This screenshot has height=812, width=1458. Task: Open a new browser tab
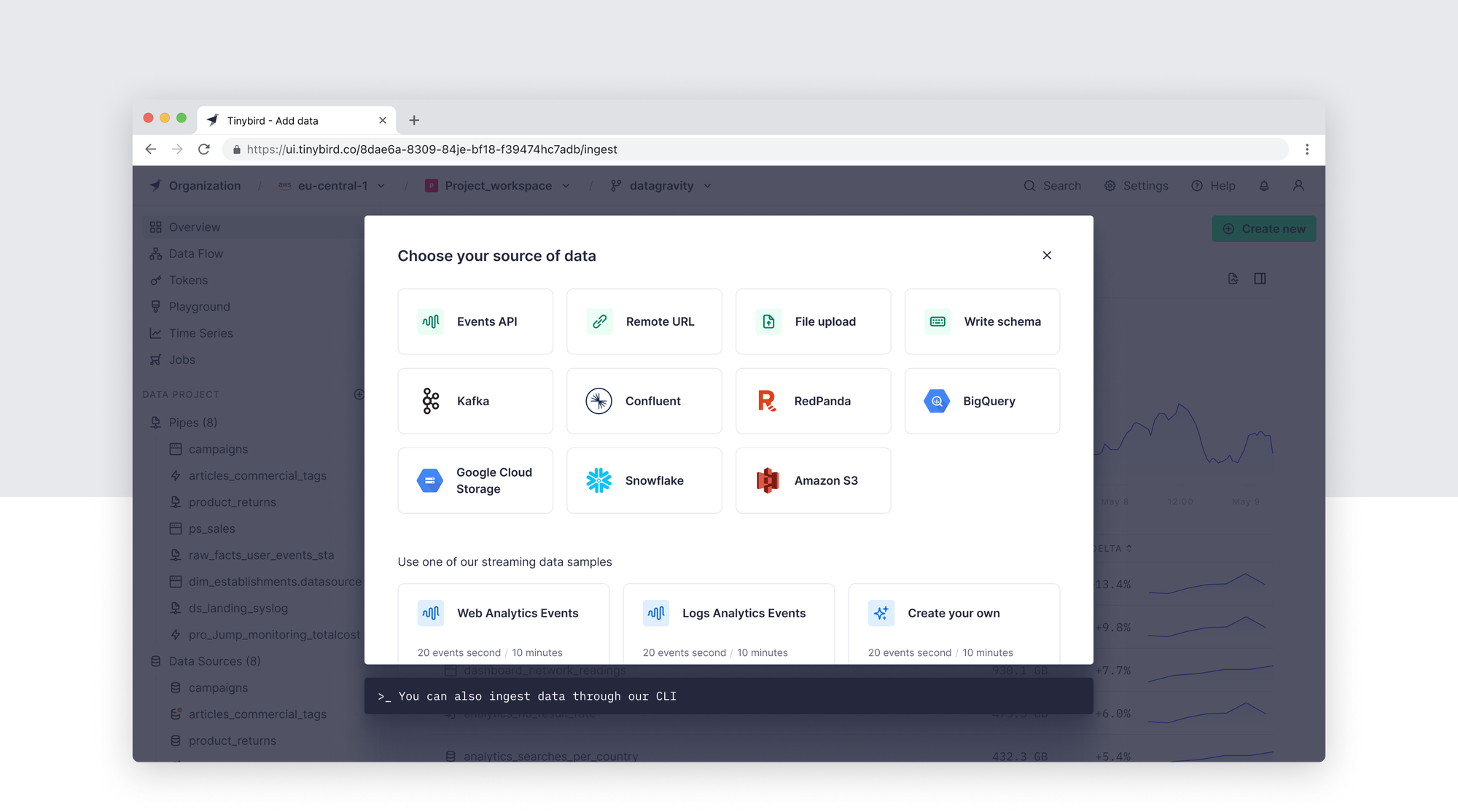(414, 120)
